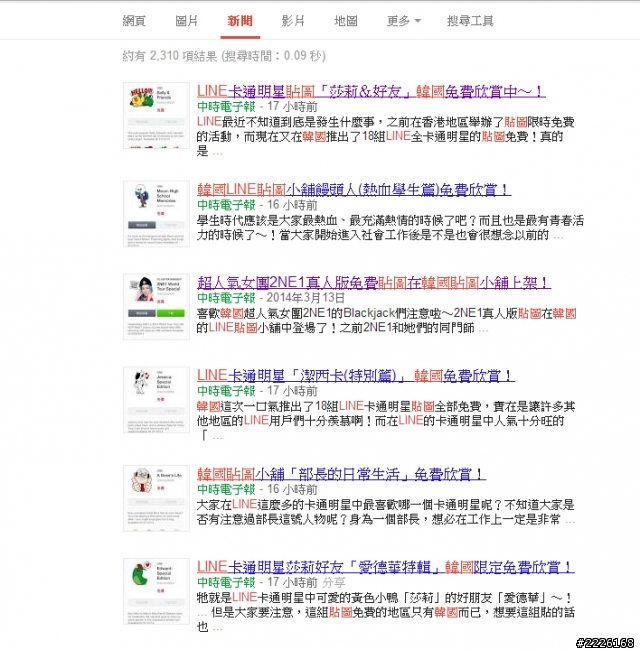Switch to the 圖片 search tab

186,21
